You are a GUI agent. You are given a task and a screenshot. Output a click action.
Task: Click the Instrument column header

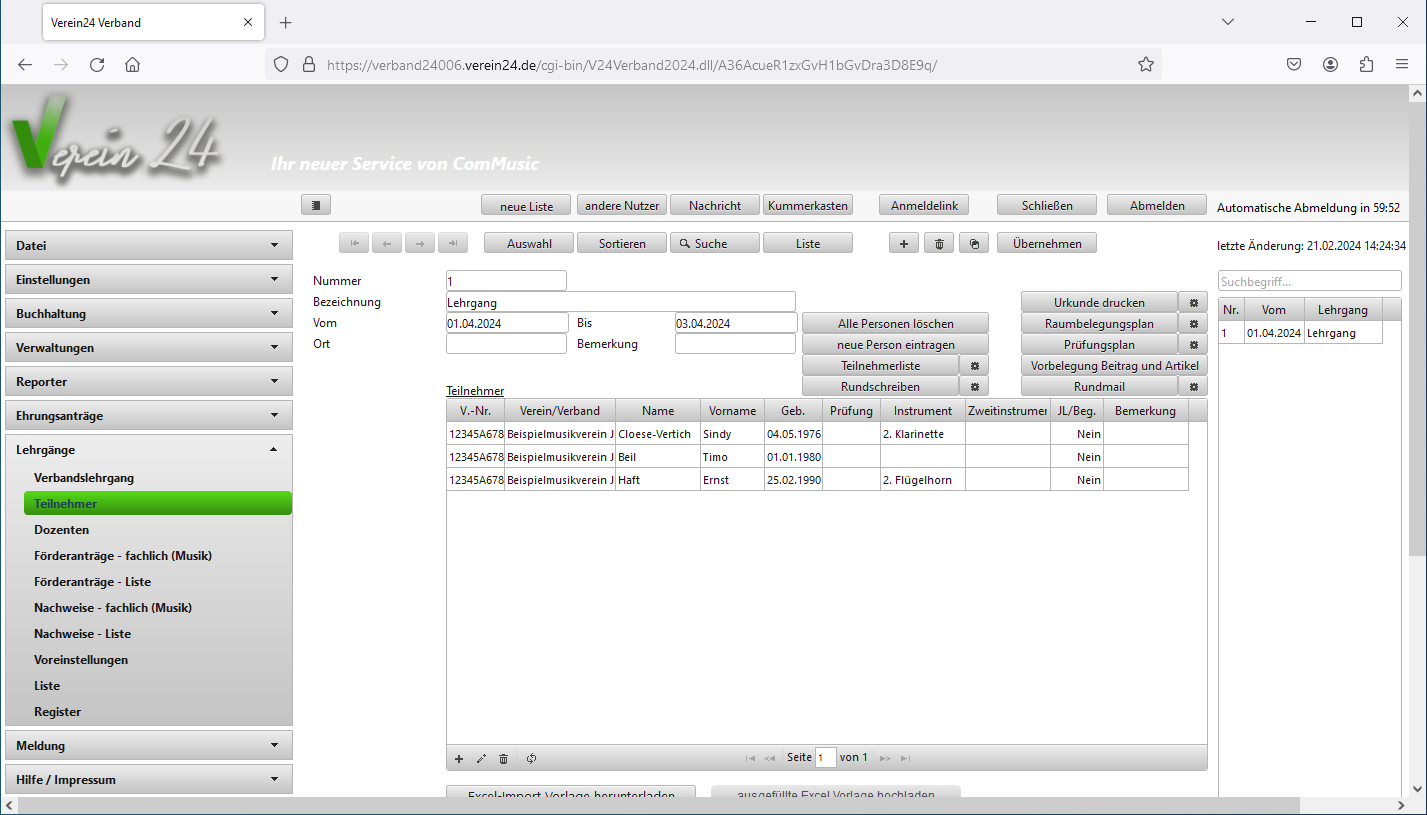(923, 411)
